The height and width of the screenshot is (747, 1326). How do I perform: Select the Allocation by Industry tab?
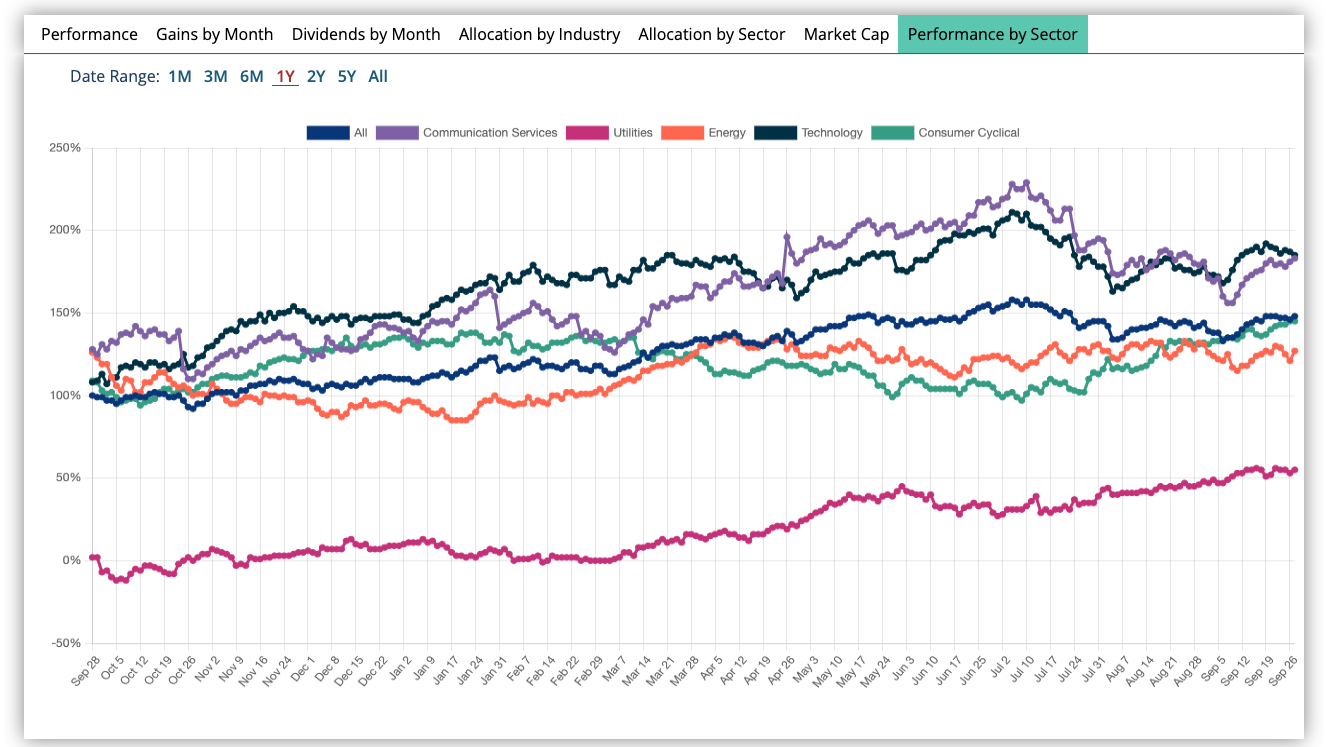point(539,34)
